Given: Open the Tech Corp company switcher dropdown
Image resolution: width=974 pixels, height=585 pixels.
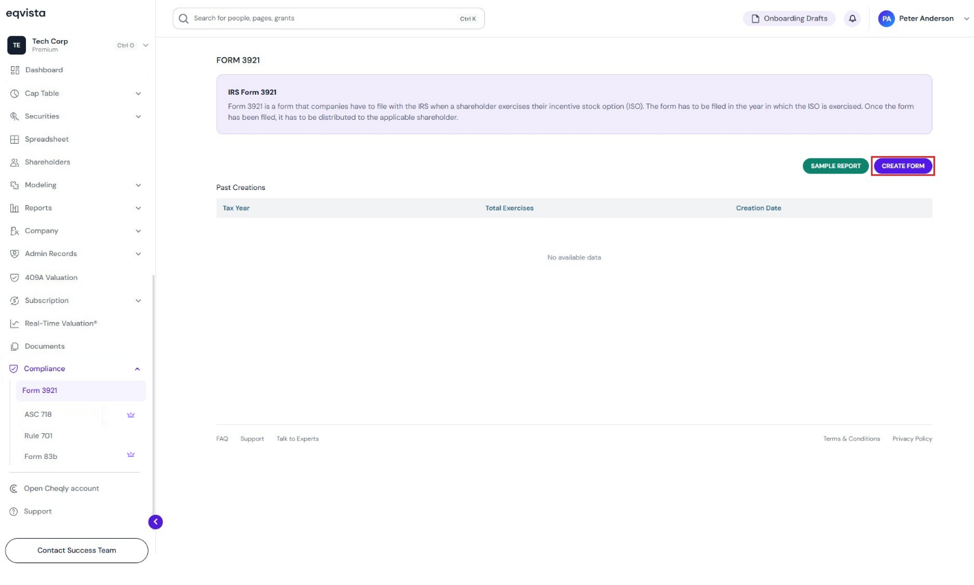Looking at the screenshot, I should (145, 45).
